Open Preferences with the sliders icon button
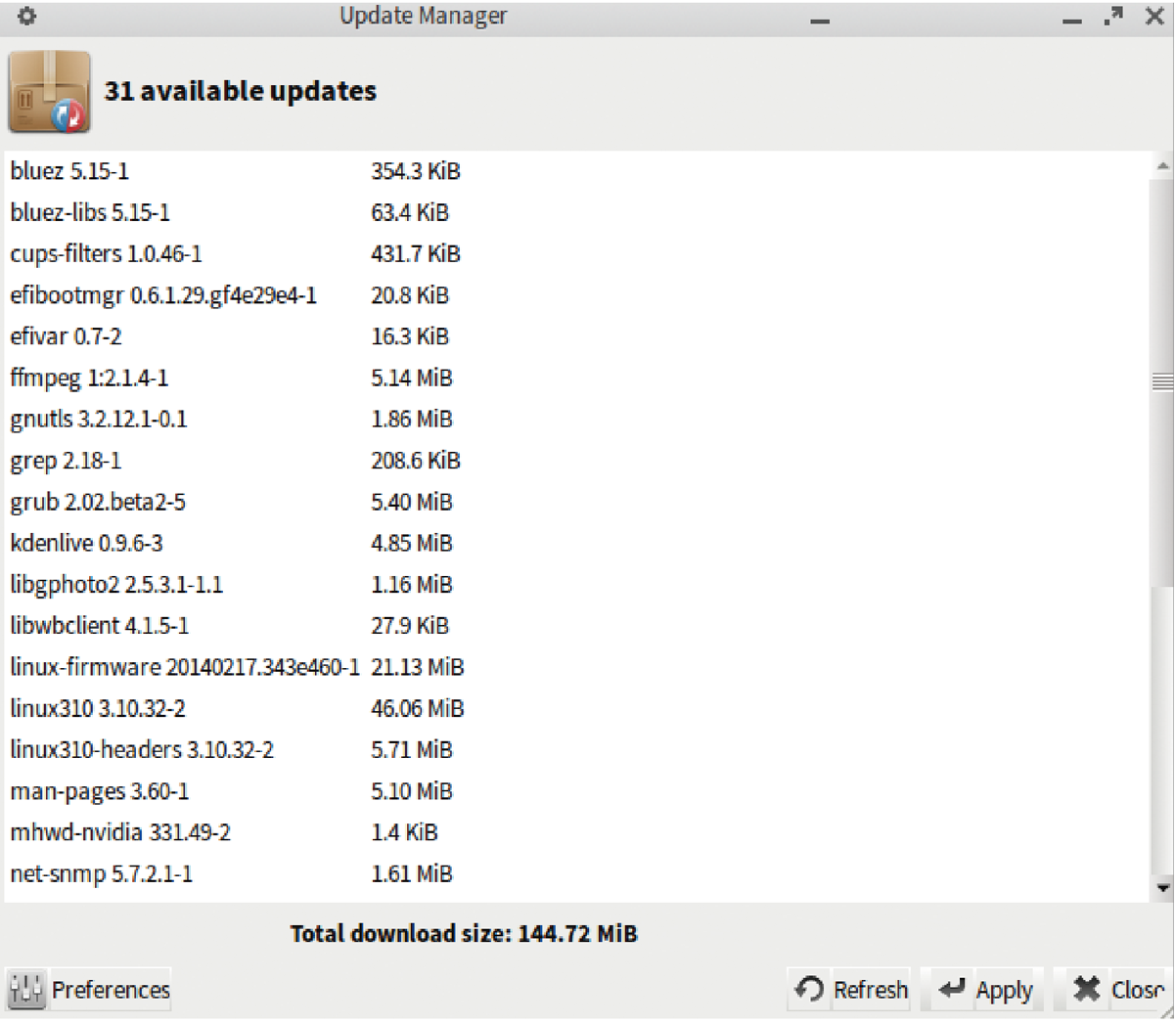The height and width of the screenshot is (1024, 1176). click(89, 990)
